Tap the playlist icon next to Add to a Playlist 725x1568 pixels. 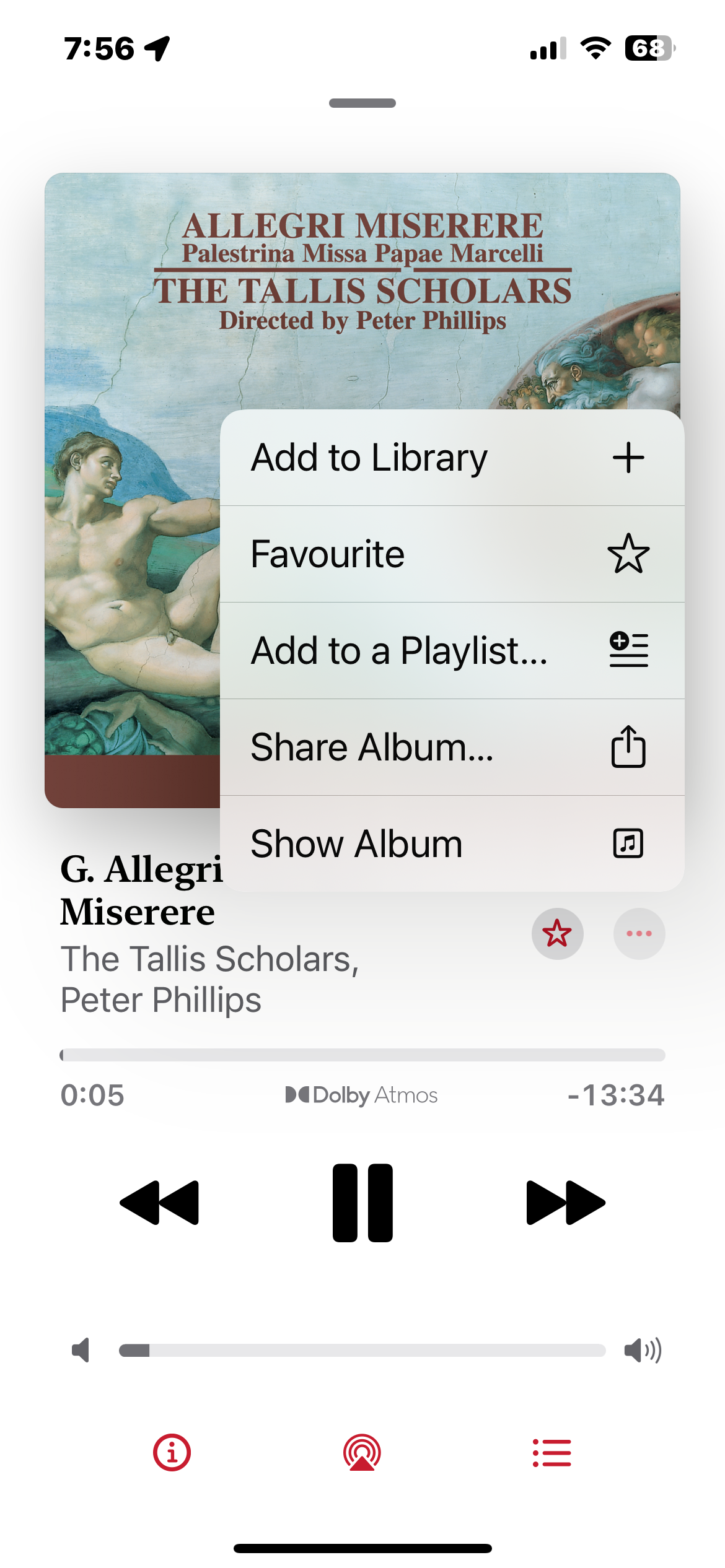pyautogui.click(x=628, y=650)
